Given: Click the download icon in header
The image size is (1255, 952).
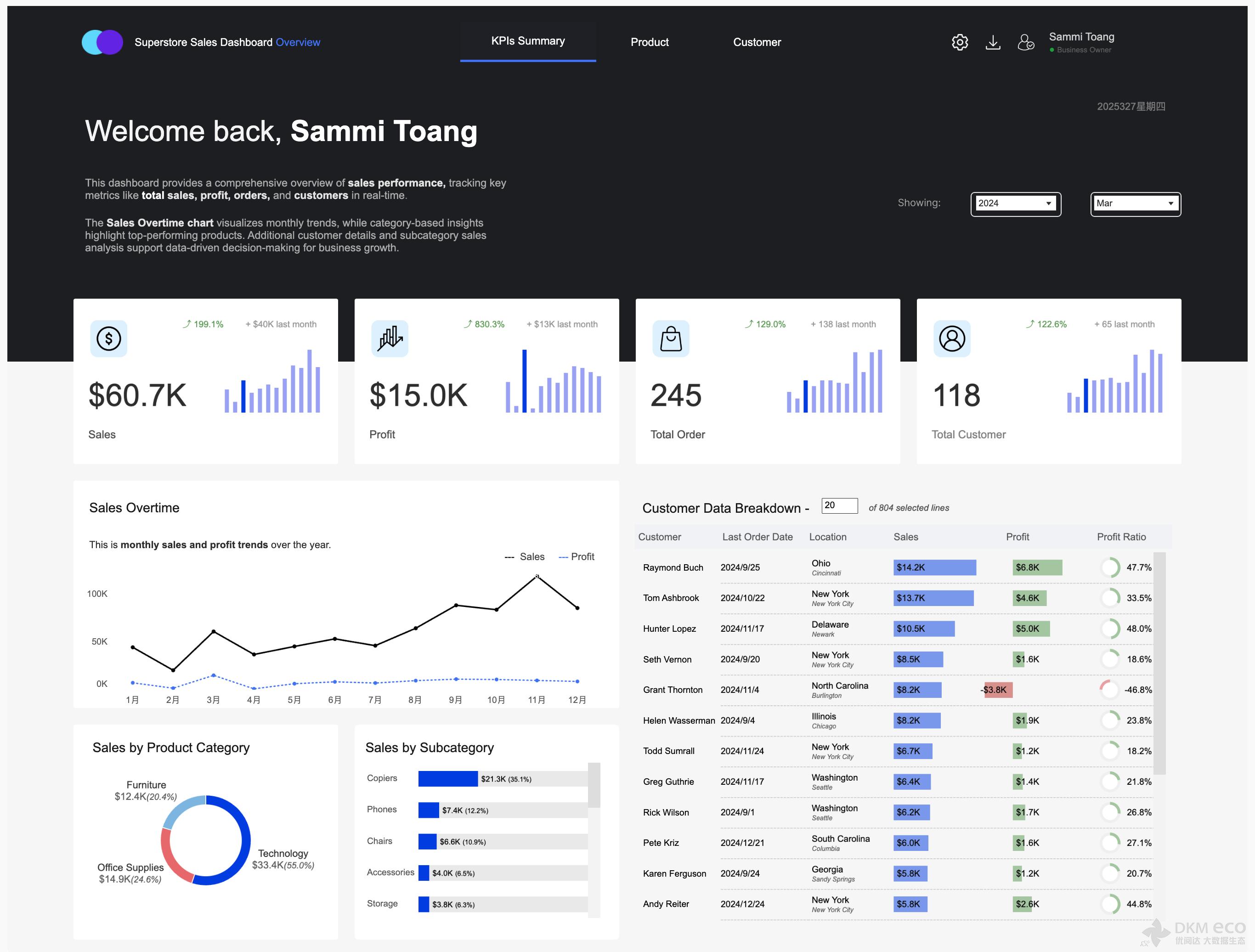Looking at the screenshot, I should [x=993, y=42].
